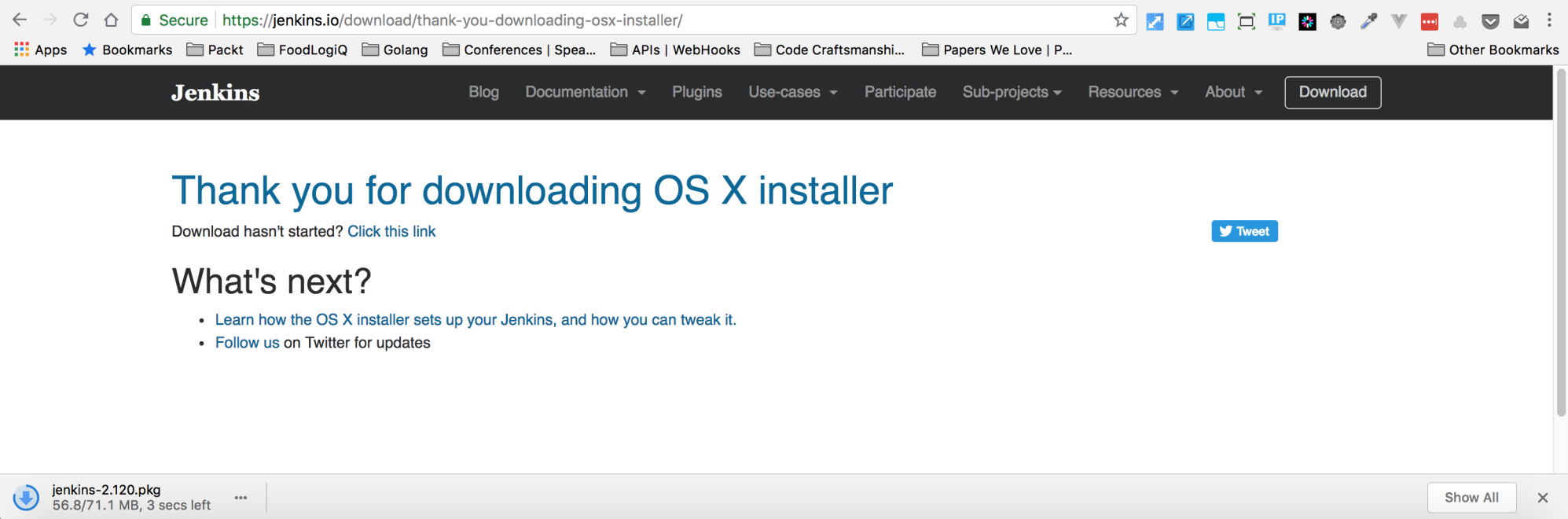Reload the Jenkins download page
This screenshot has height=519, width=1568.
coord(81,20)
